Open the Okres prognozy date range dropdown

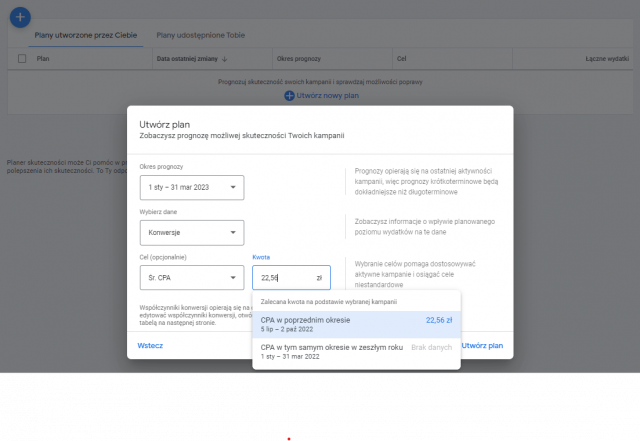[x=191, y=187]
